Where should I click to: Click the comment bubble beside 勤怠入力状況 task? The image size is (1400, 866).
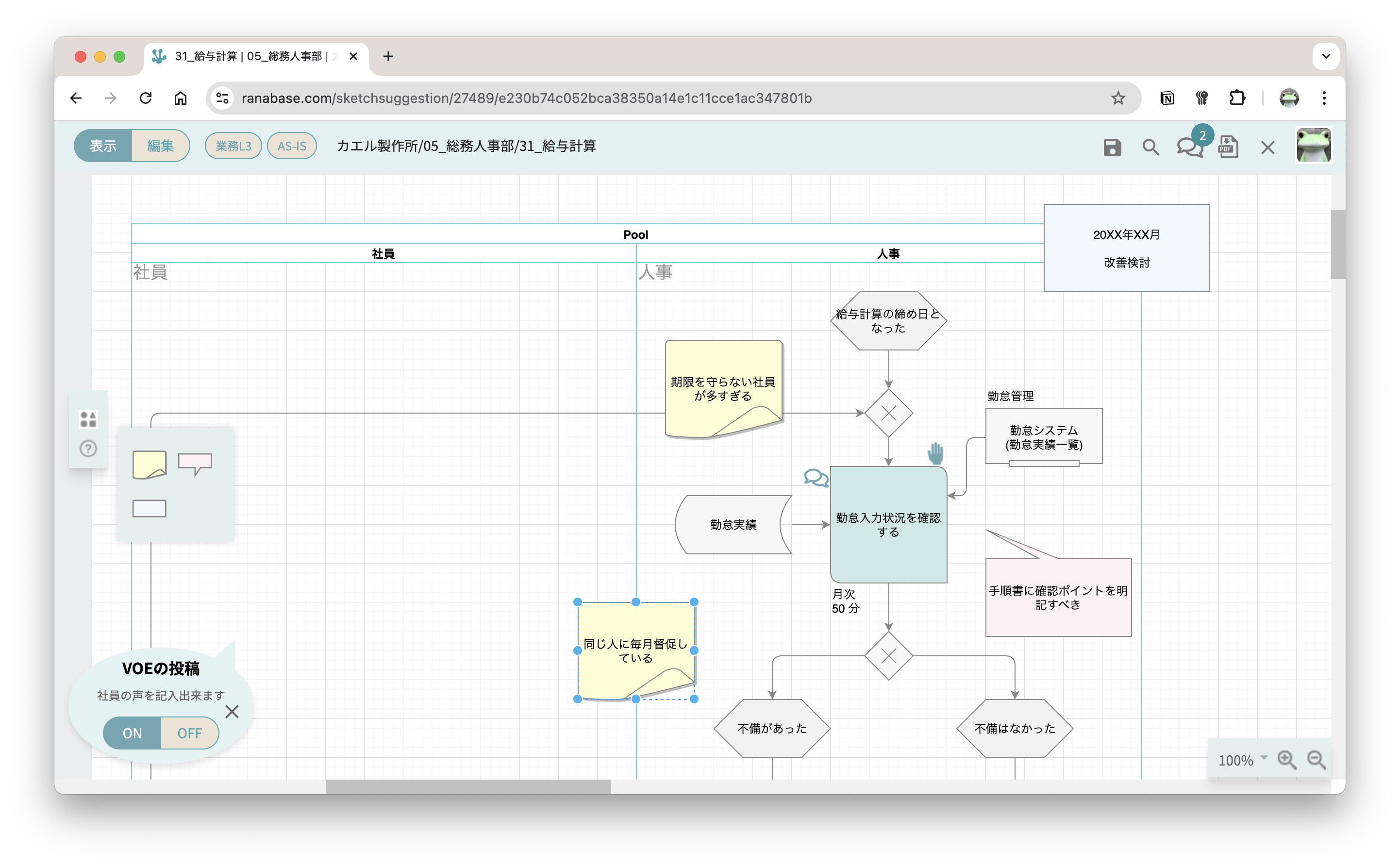point(816,478)
